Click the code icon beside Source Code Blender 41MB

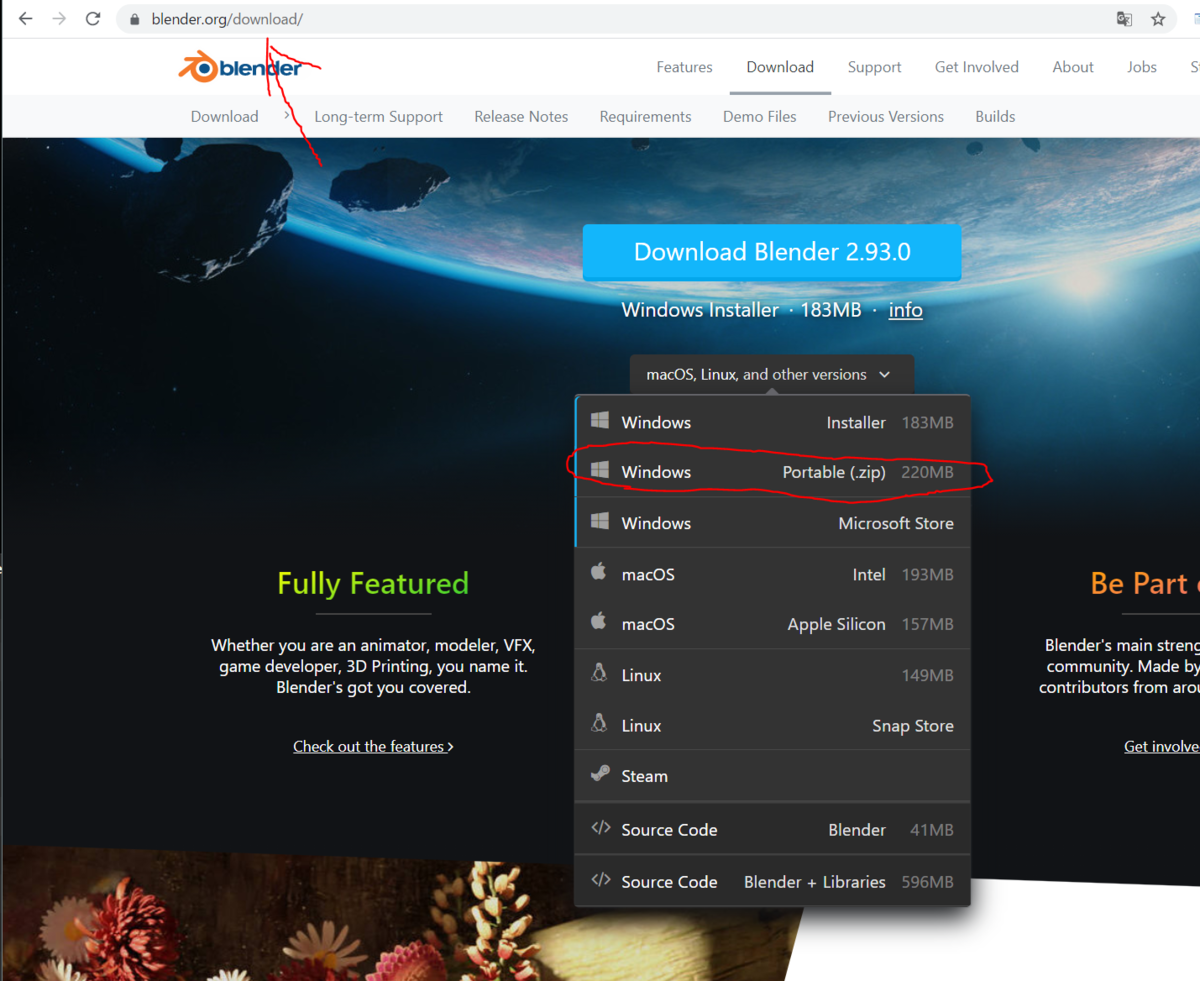point(600,828)
